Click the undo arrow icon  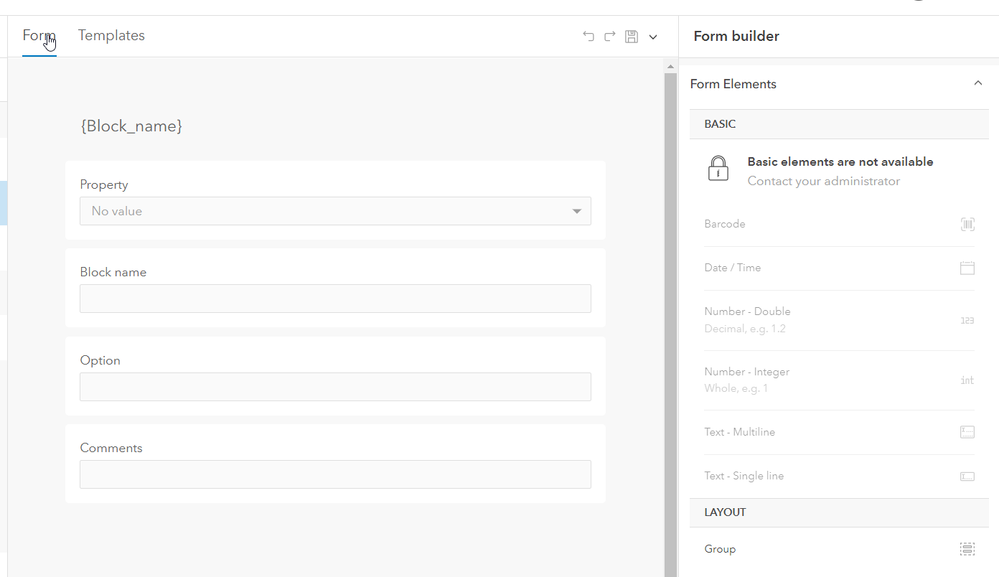point(588,37)
